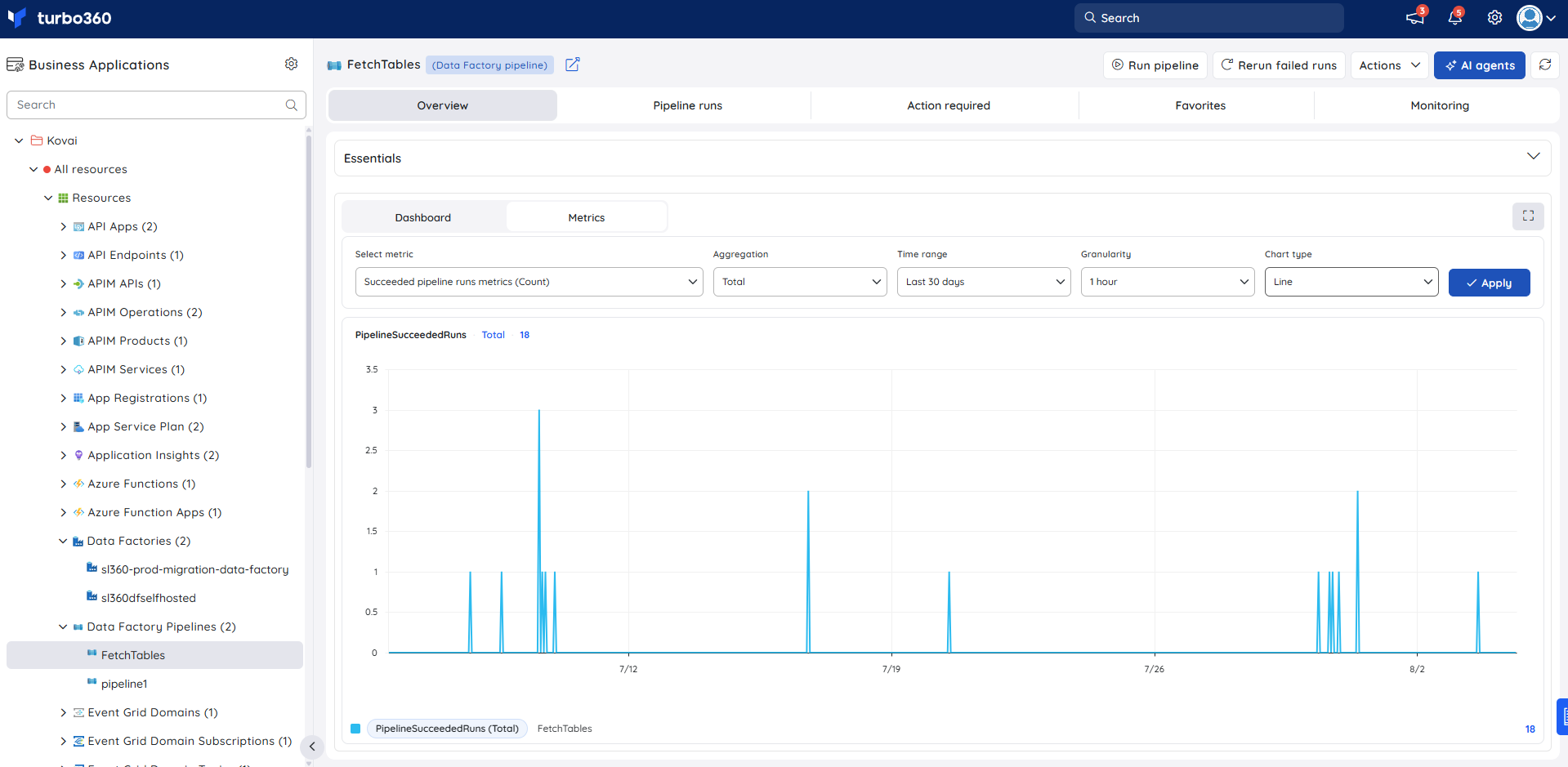Viewport: 1568px width, 767px height.
Task: Open the Chart type dropdown
Action: [x=1351, y=282]
